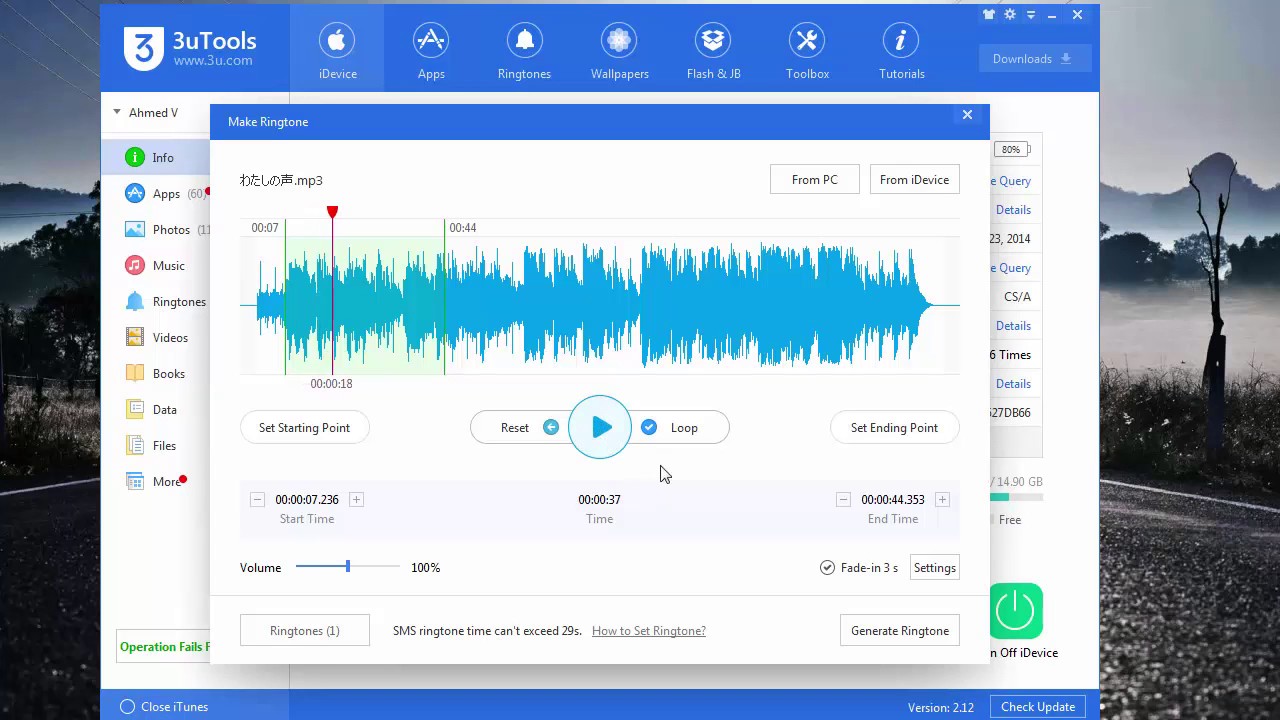Select Close iTunes radio option
The height and width of the screenshot is (720, 1280).
tap(127, 707)
